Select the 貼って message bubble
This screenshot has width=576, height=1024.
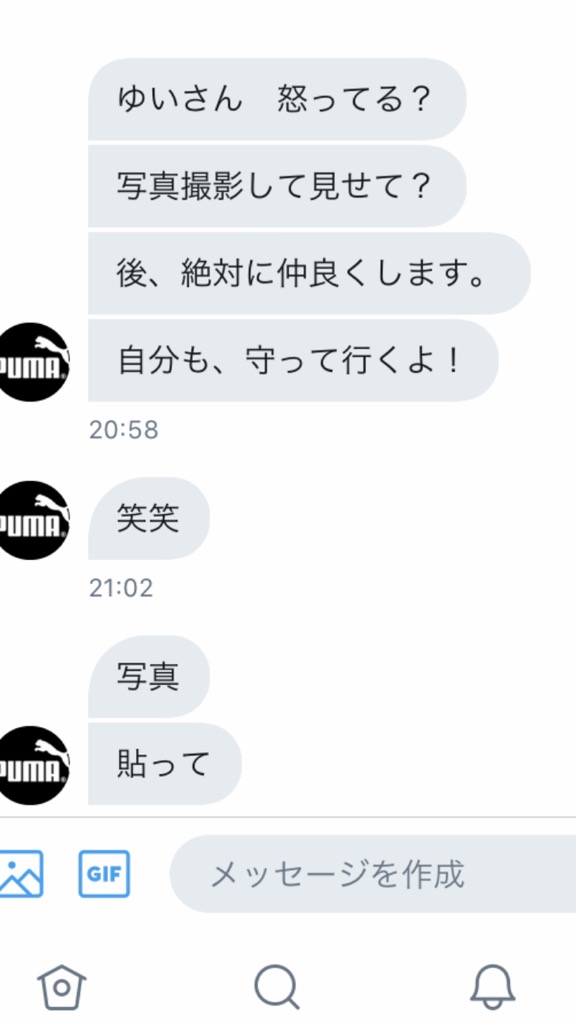pyautogui.click(x=165, y=763)
